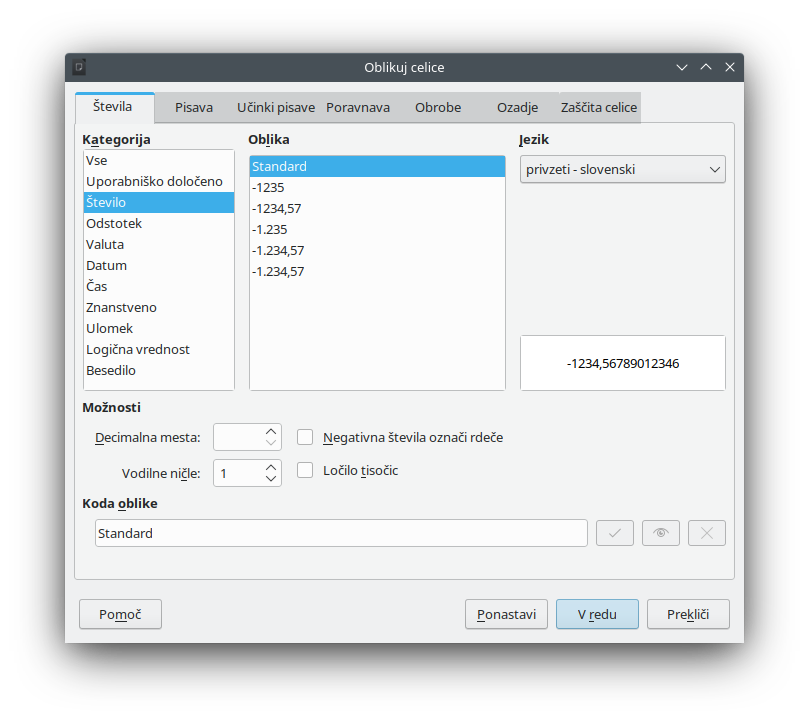Increase Decimalna mesta with up arrow
Viewport: 809px width, 720px height.
pos(271,431)
